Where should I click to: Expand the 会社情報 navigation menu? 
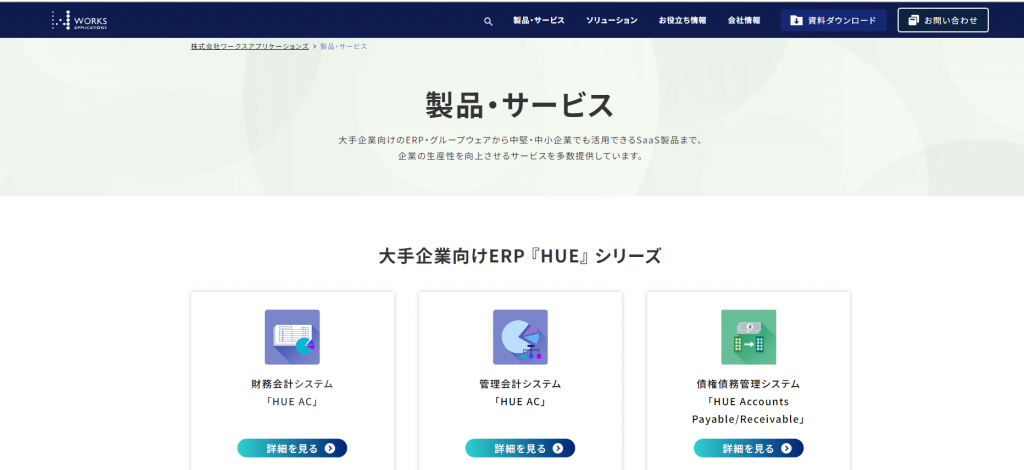(743, 20)
